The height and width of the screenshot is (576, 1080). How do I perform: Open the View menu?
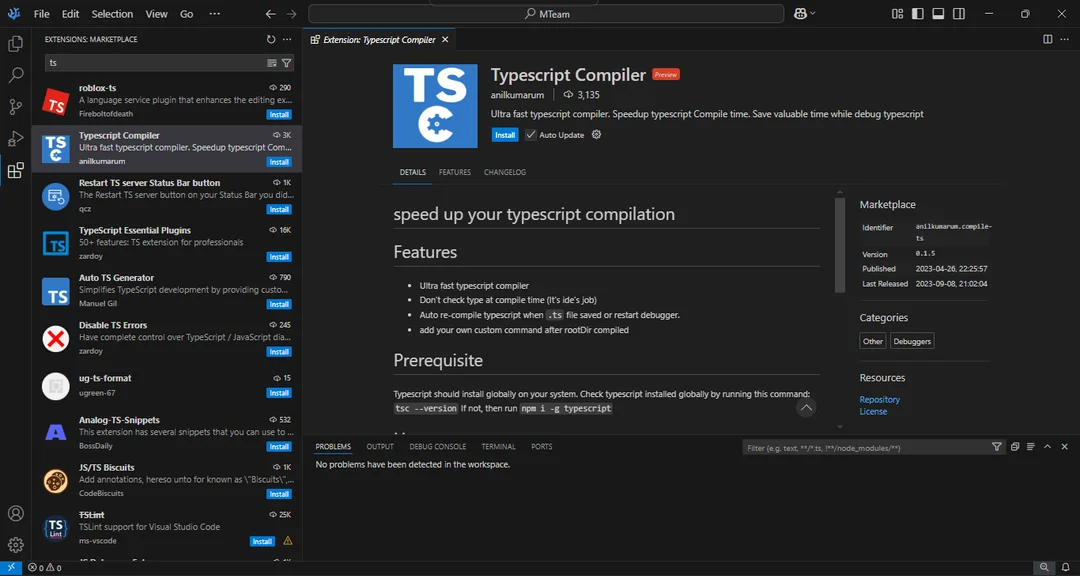point(156,14)
